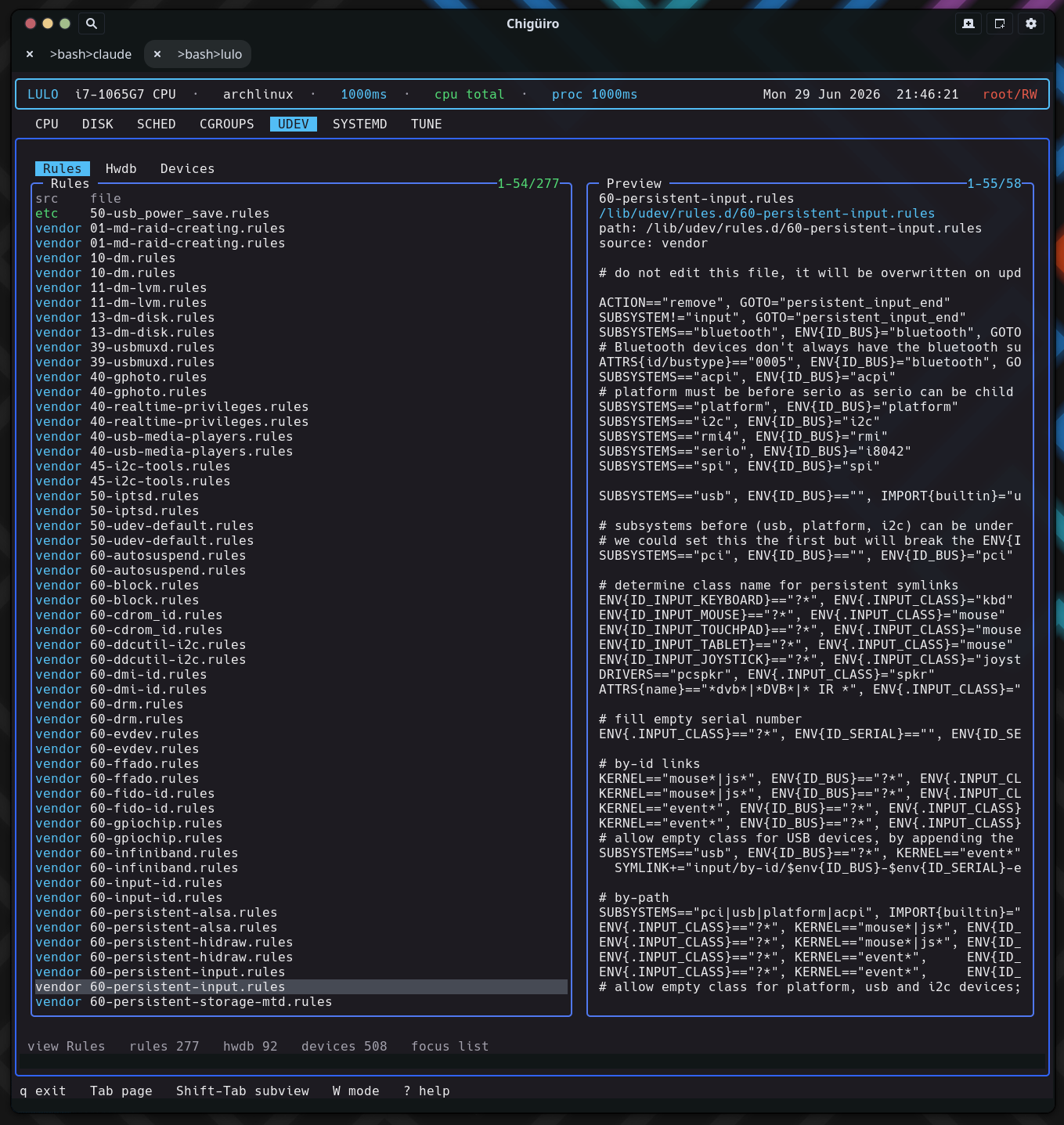1064x1125 pixels.
Task: Click 'focus list' in the status line
Action: coord(450,1046)
